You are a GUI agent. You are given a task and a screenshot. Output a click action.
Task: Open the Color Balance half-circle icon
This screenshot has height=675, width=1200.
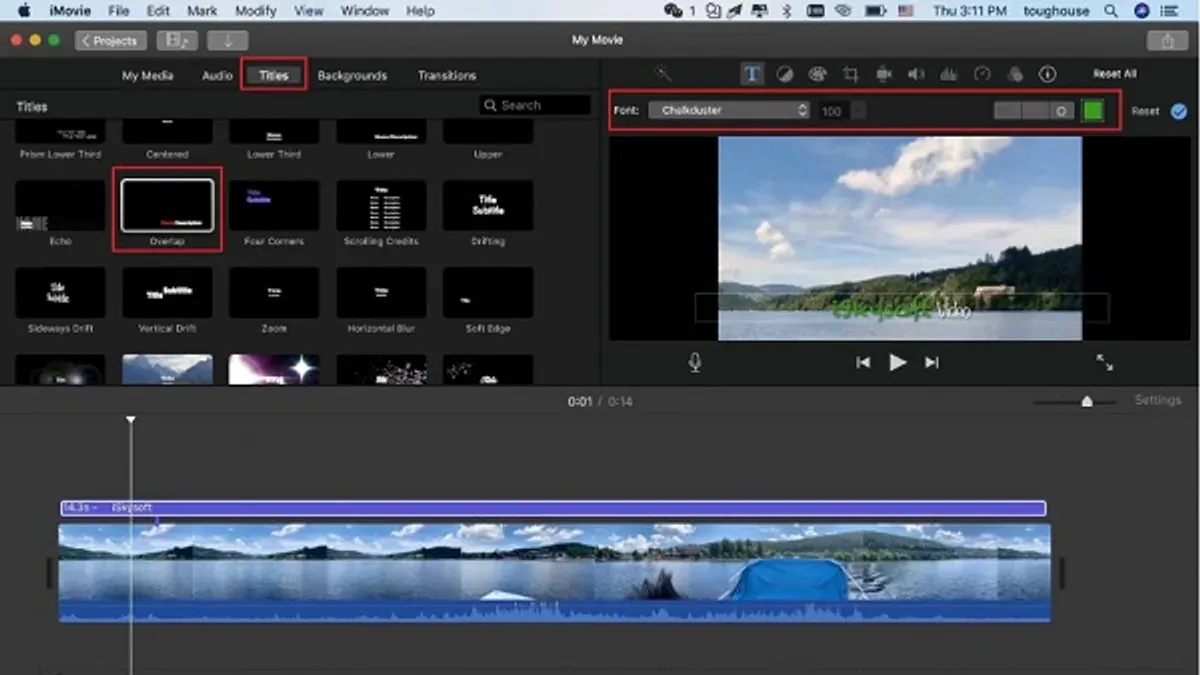tap(785, 74)
